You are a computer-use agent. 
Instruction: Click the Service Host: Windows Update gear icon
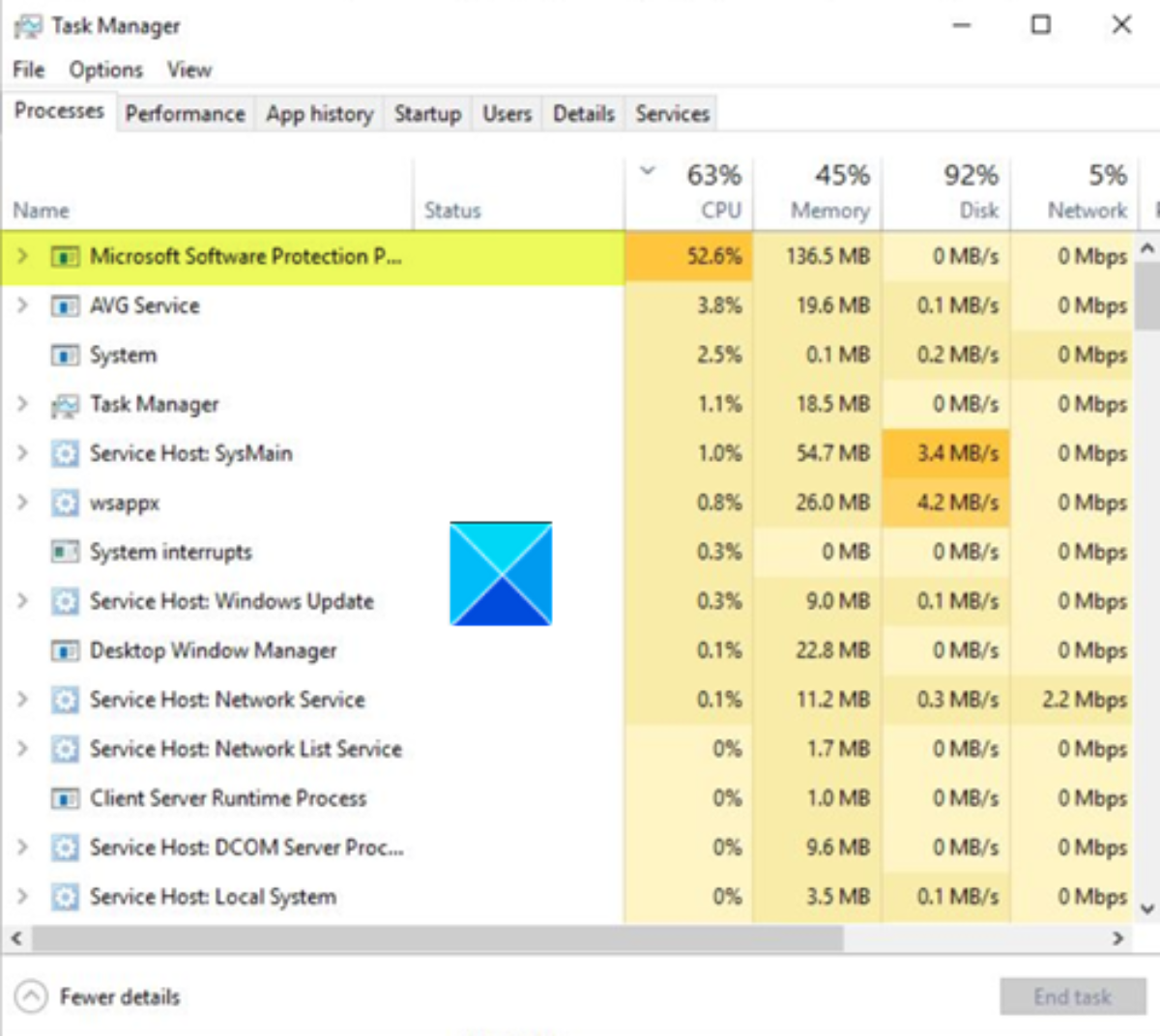(x=65, y=602)
